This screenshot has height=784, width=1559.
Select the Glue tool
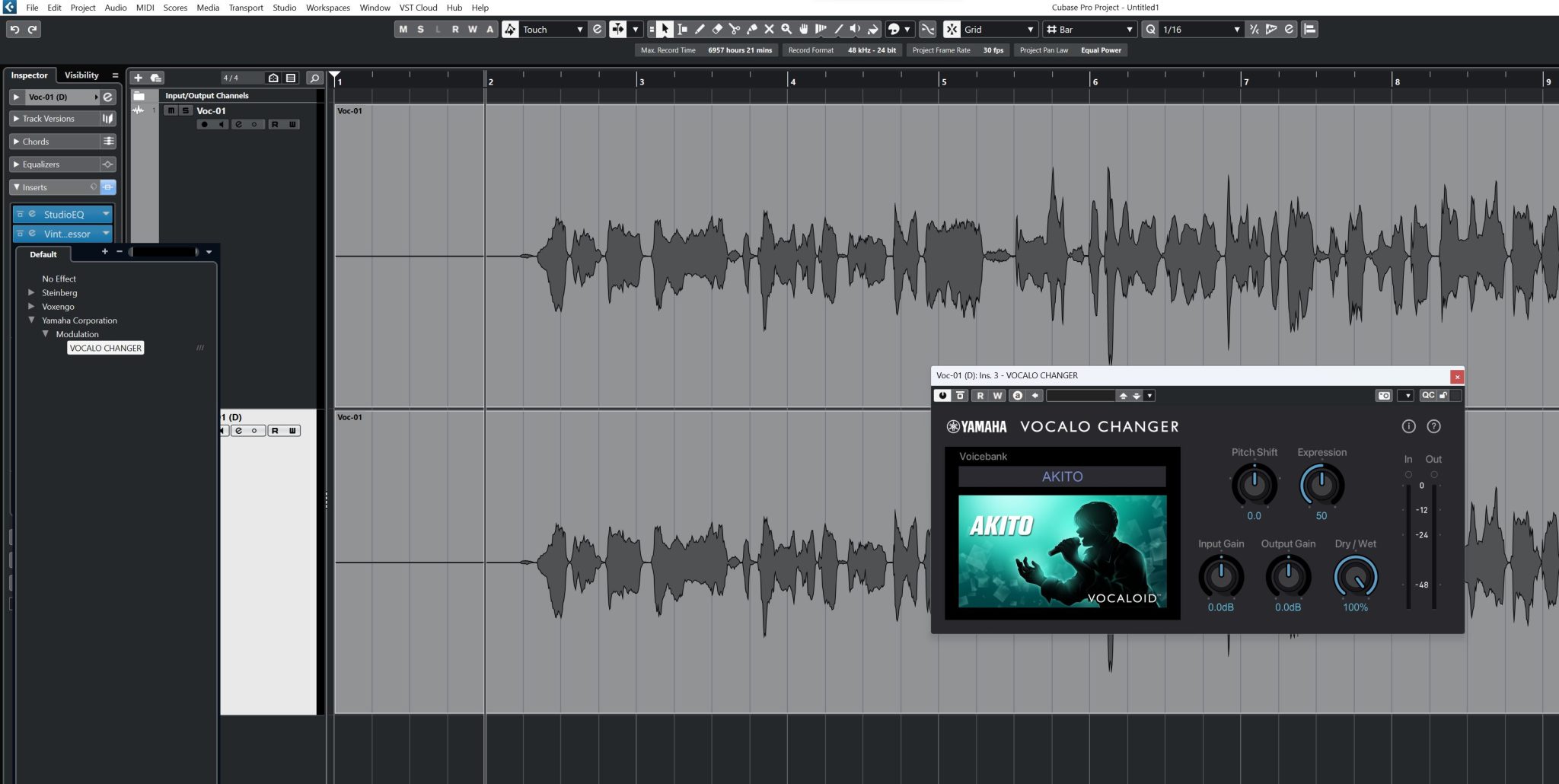pyautogui.click(x=751, y=29)
